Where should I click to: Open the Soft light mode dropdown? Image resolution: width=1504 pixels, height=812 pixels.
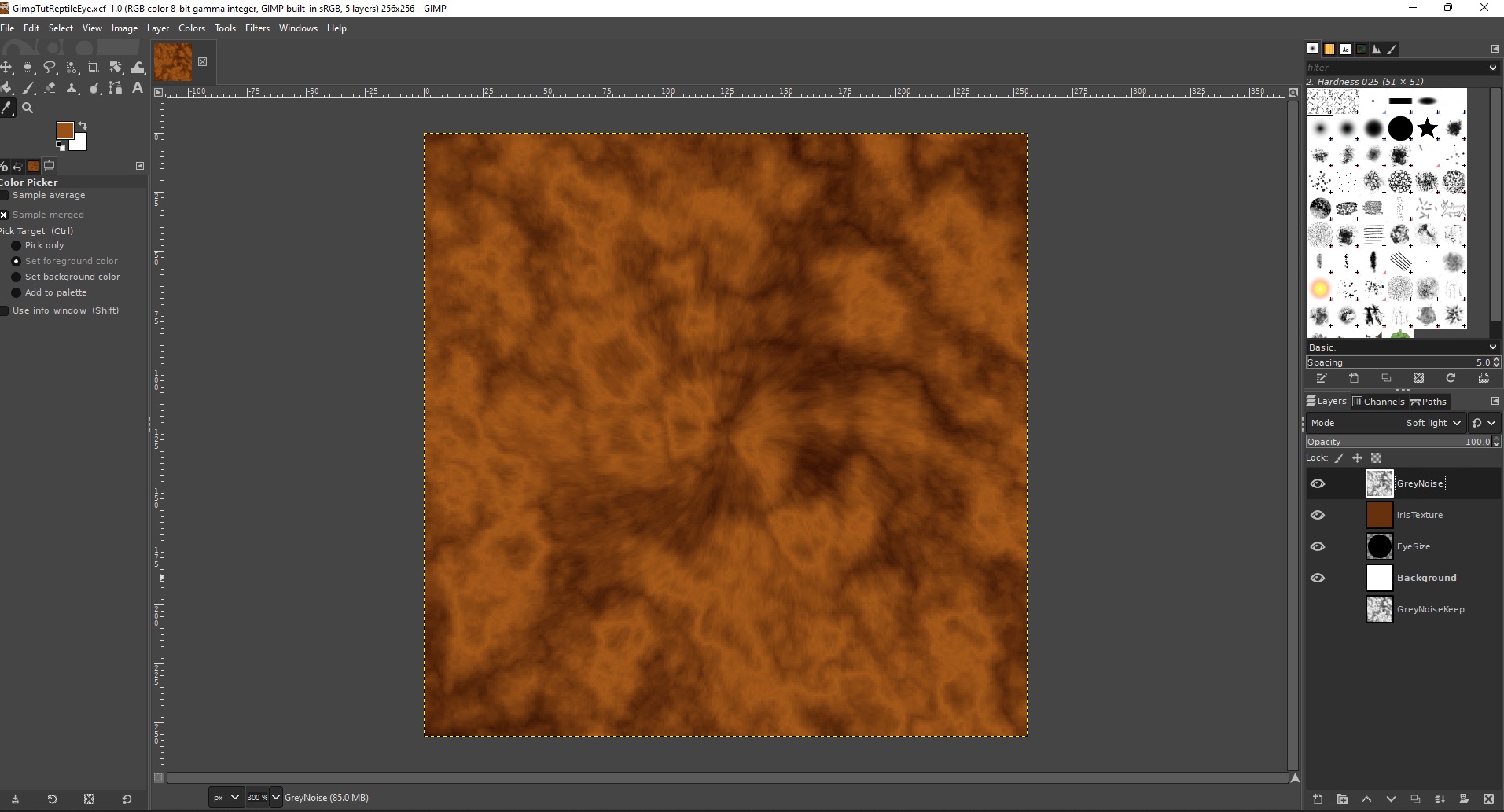click(1433, 423)
